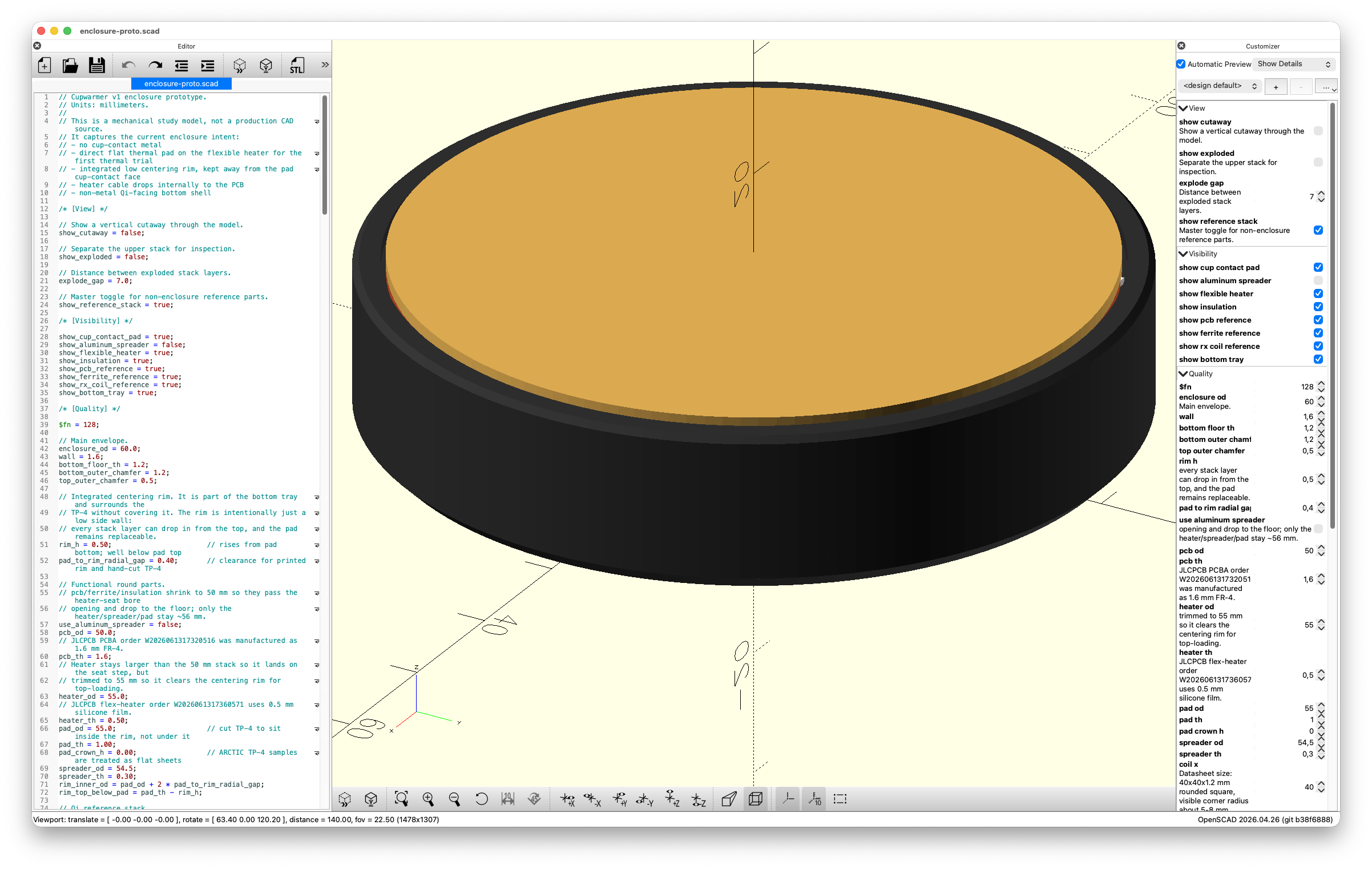Click the New file icon in editor toolbar

tap(45, 66)
